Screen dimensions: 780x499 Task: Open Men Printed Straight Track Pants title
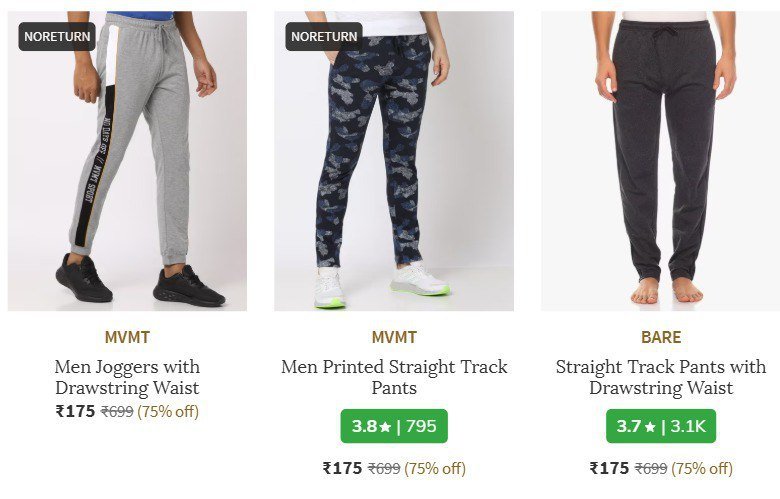pyautogui.click(x=393, y=378)
